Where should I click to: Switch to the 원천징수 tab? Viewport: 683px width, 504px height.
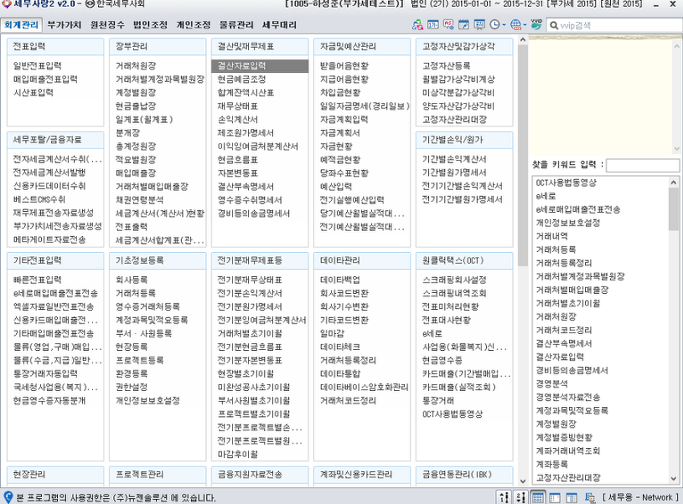point(107,25)
